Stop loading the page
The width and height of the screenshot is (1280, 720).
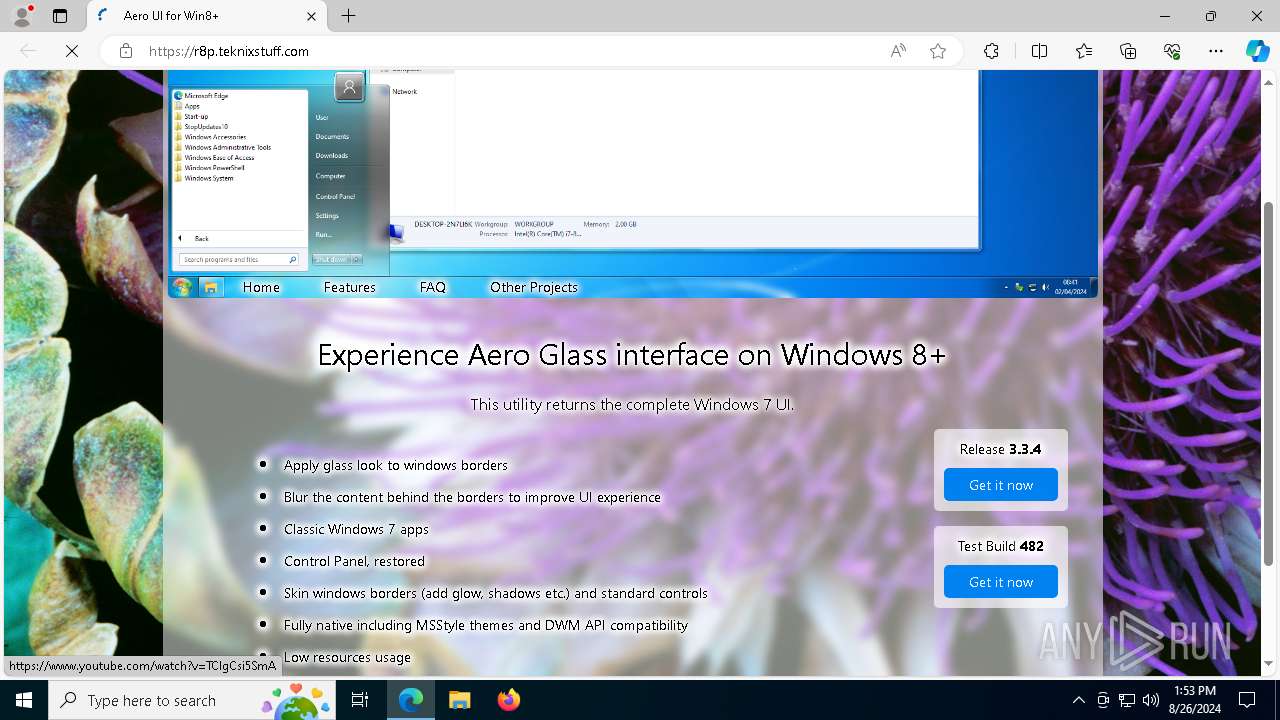pos(72,51)
